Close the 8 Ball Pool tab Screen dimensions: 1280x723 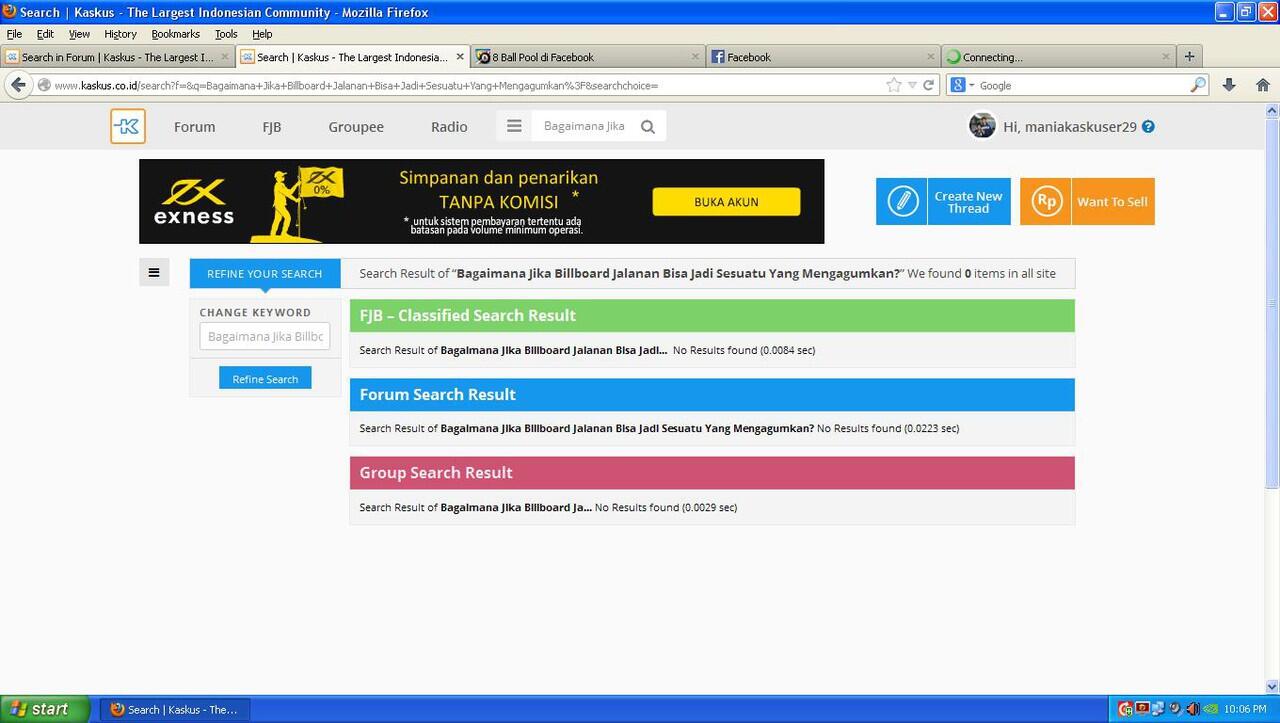pyautogui.click(x=695, y=57)
